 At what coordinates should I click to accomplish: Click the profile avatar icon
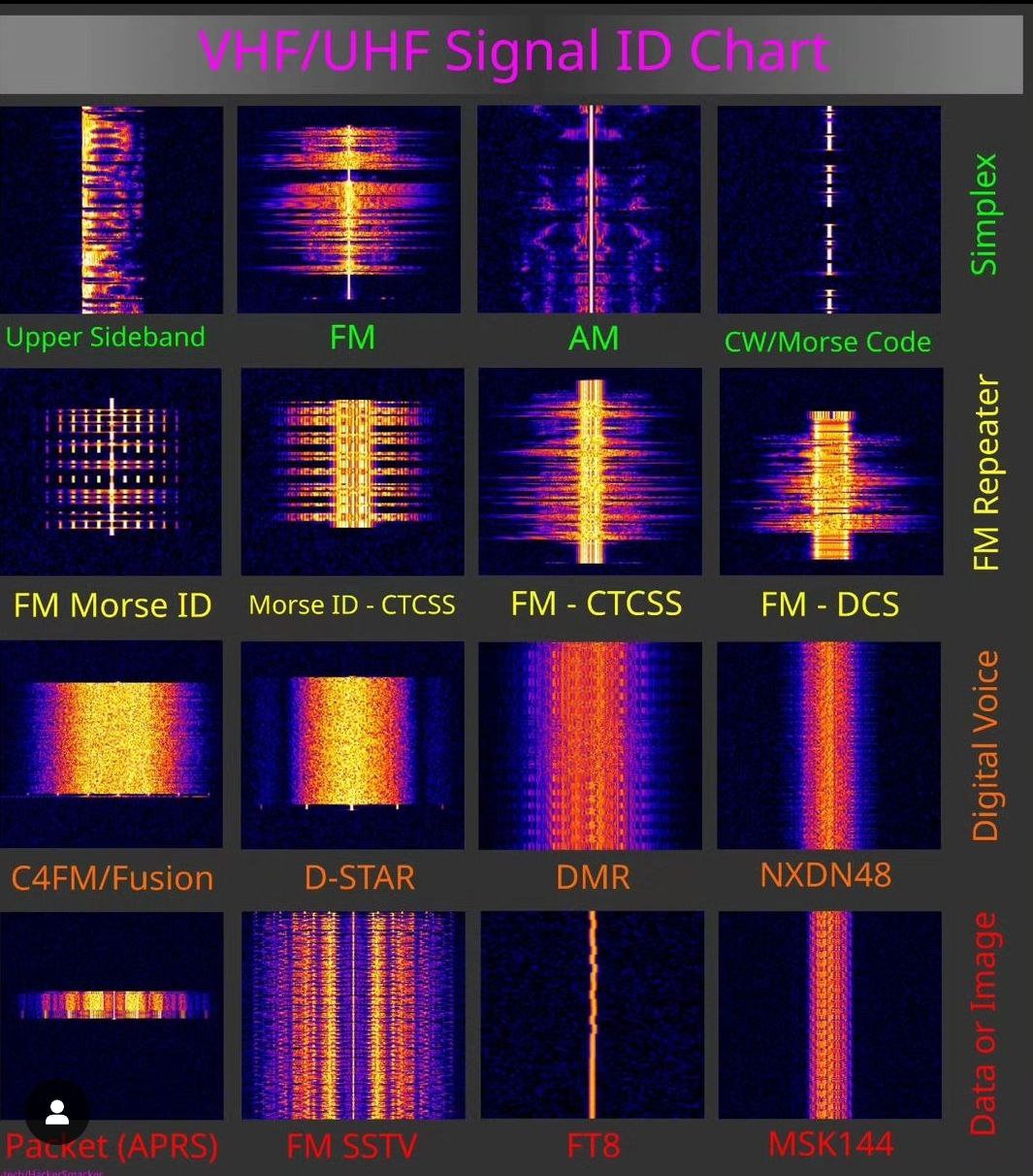tap(55, 1113)
